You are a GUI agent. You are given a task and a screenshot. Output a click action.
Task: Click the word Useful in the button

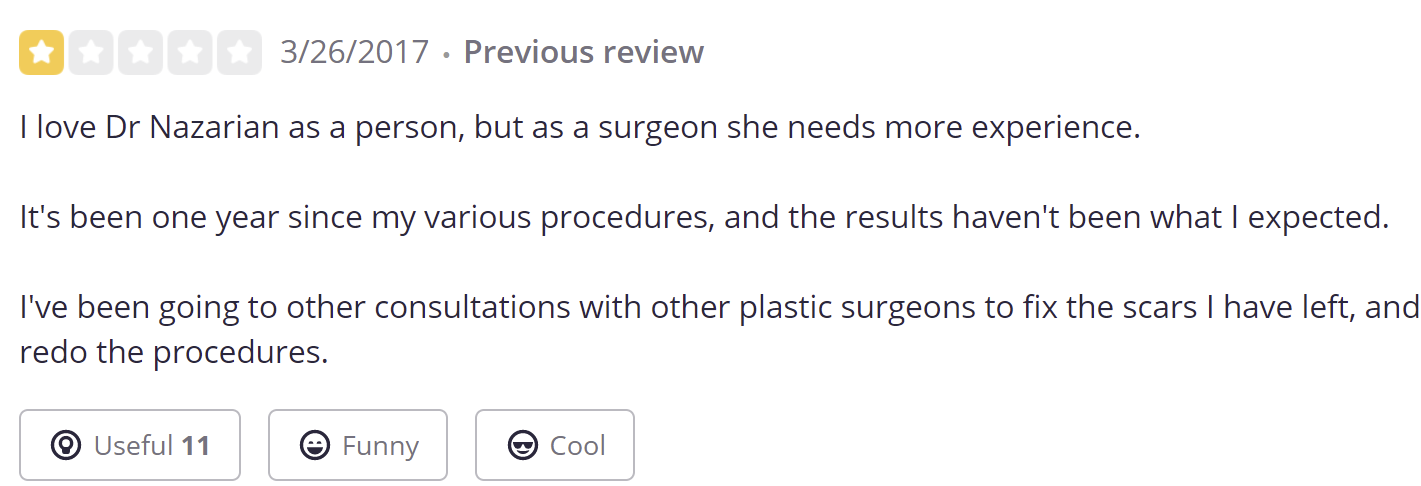pyautogui.click(x=134, y=445)
